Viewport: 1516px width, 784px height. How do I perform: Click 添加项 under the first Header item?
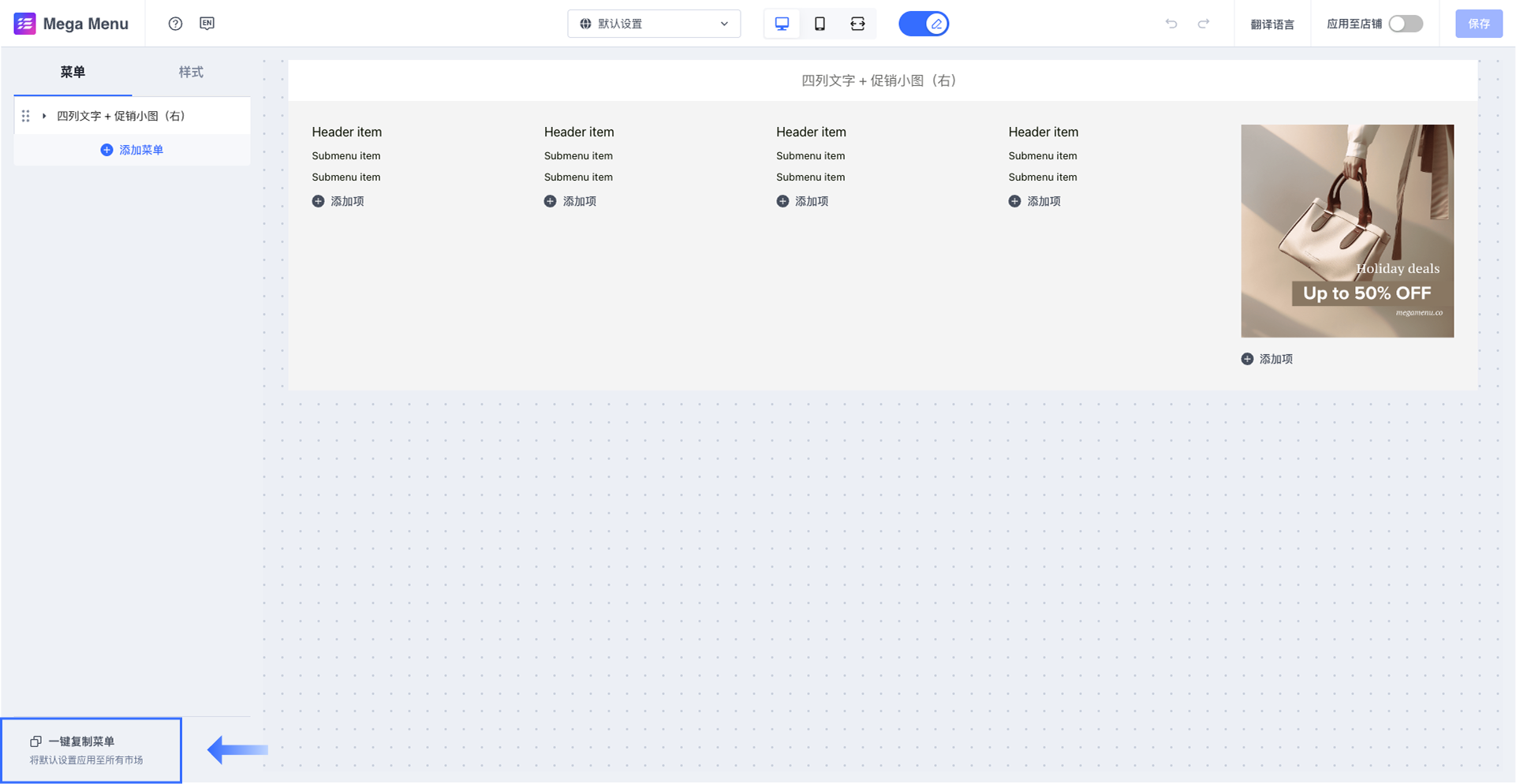point(338,201)
